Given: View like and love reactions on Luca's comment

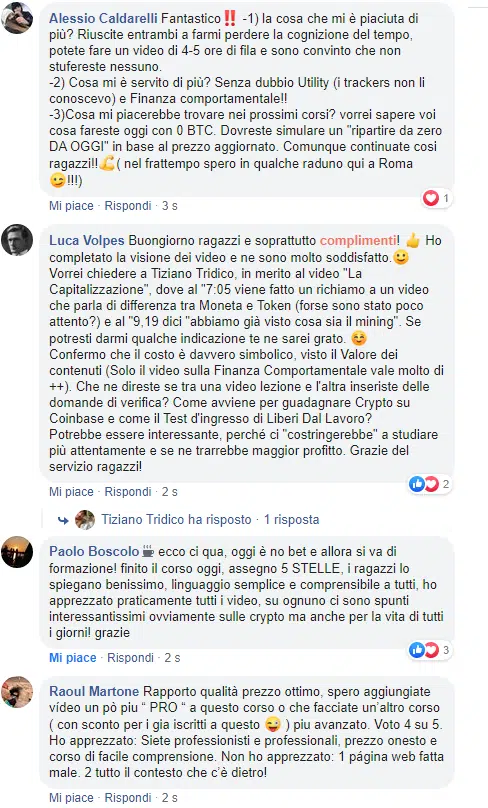Looking at the screenshot, I should [x=430, y=484].
